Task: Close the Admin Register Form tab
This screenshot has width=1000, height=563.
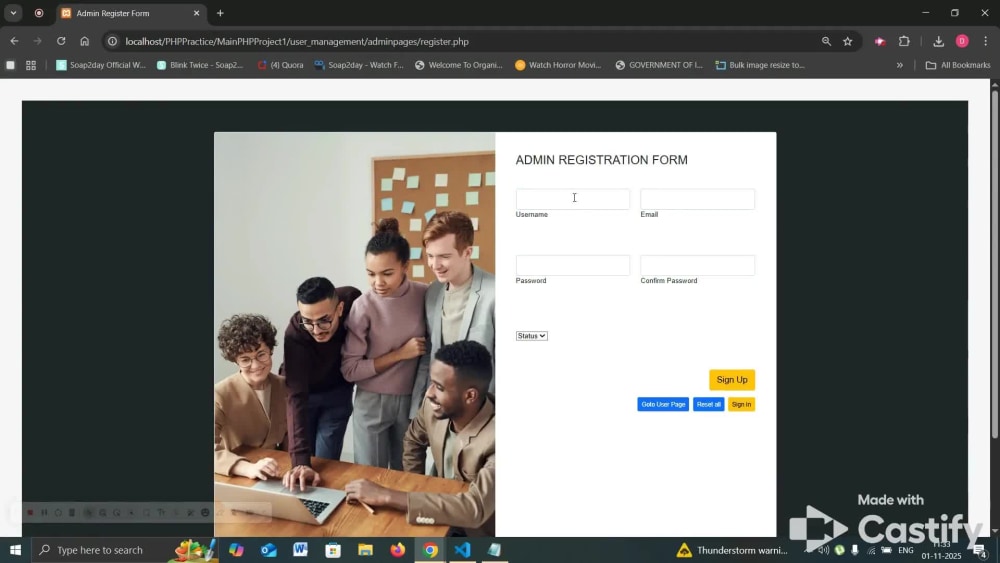Action: pyautogui.click(x=196, y=13)
